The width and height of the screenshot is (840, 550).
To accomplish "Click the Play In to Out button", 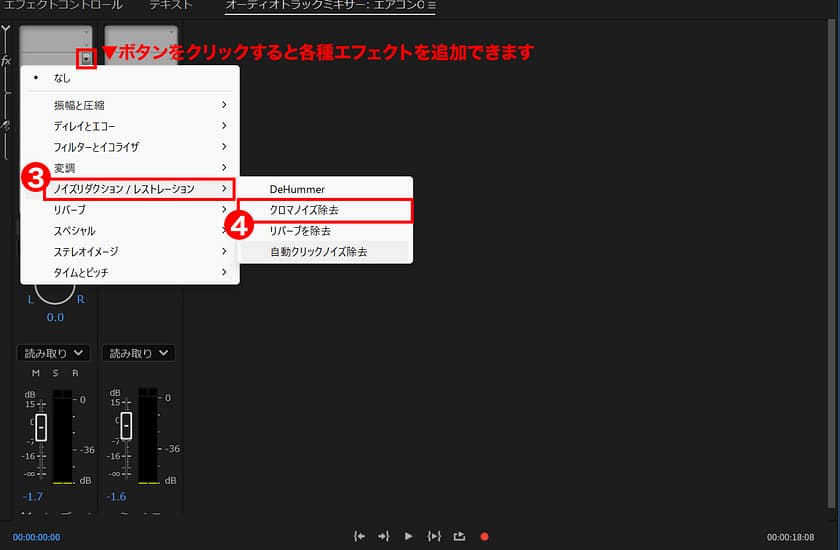I will click(x=434, y=537).
